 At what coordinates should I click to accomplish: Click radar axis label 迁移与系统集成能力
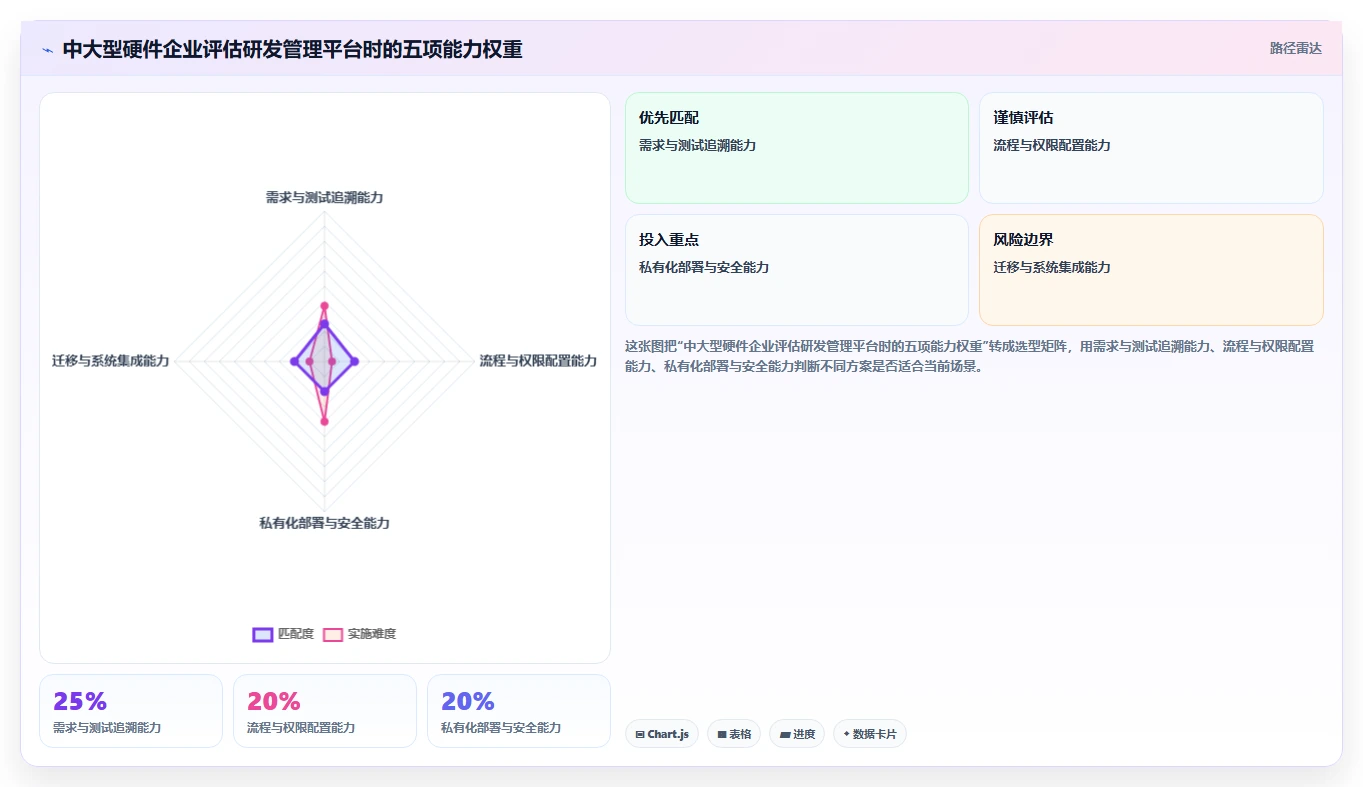coord(111,360)
